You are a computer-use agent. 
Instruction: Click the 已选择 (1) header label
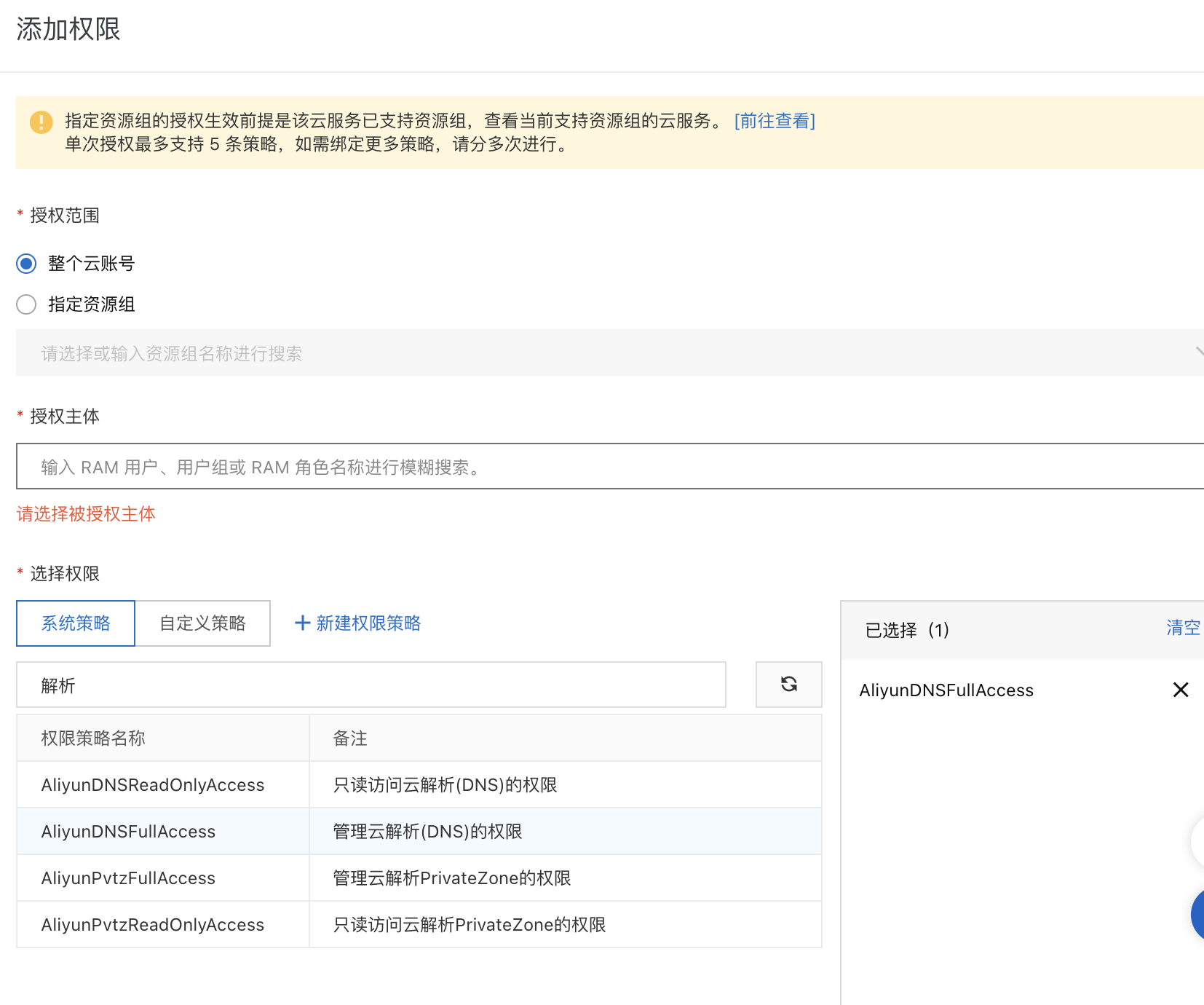[x=907, y=630]
